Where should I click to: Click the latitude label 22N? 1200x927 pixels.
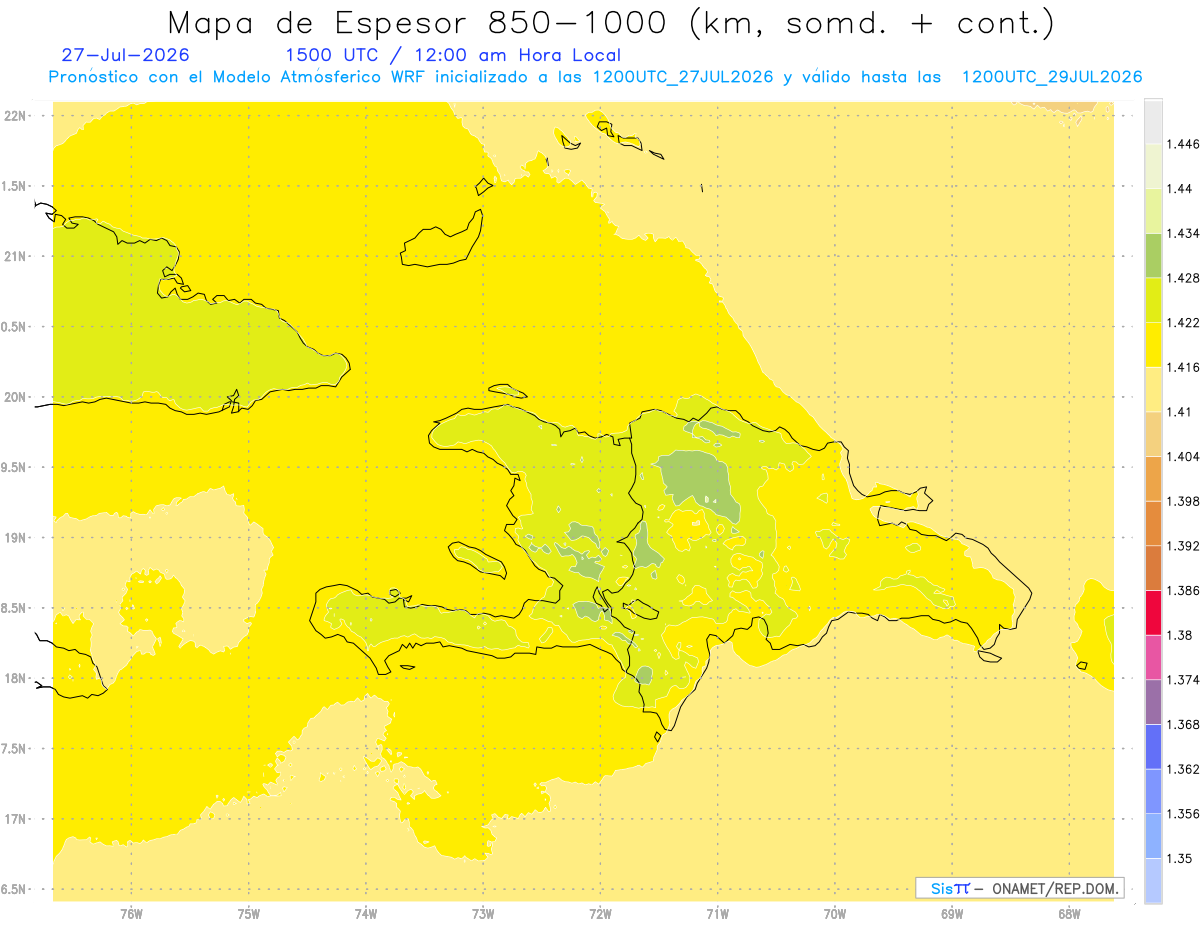pos(16,116)
